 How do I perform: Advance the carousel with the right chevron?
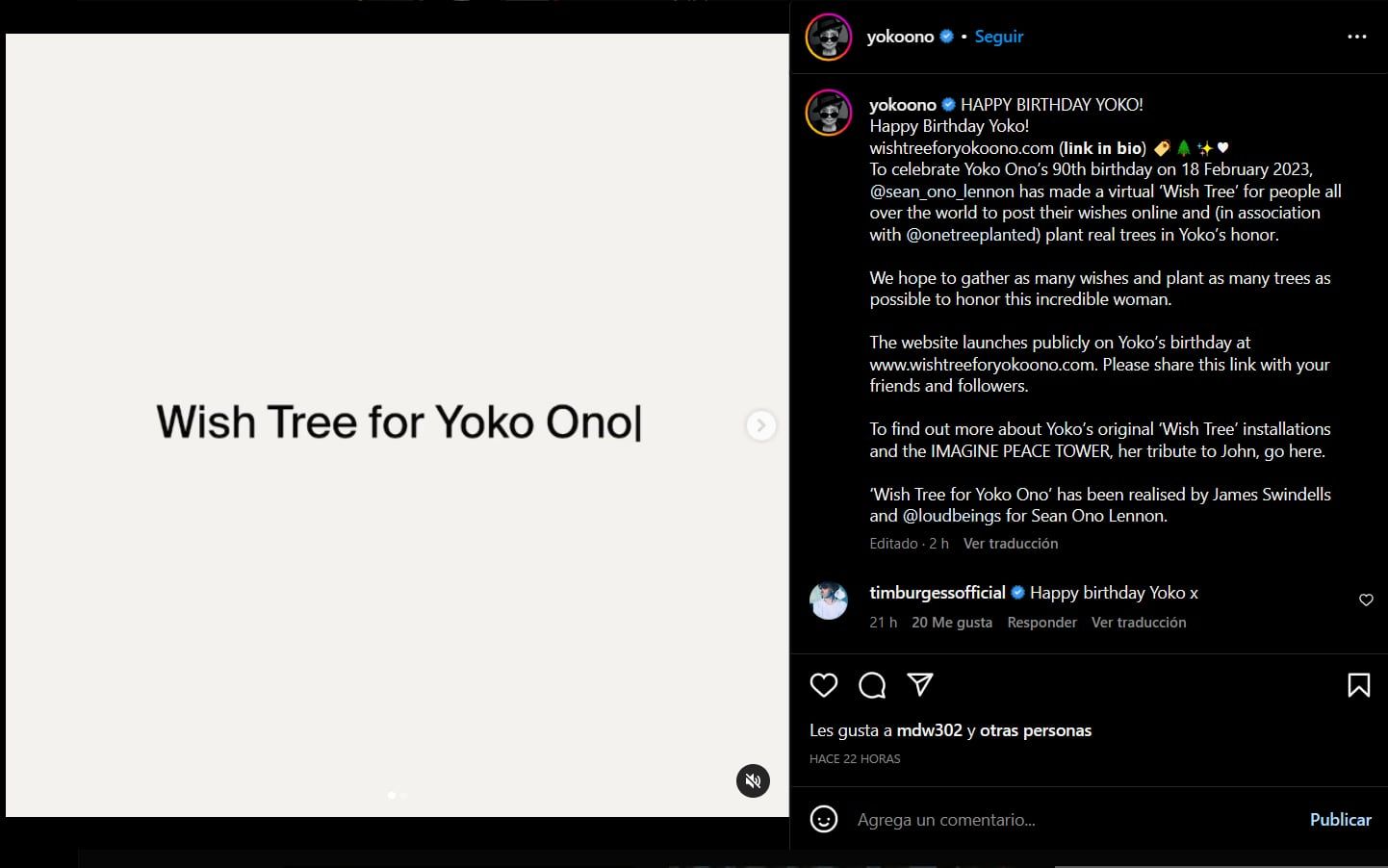tap(761, 425)
